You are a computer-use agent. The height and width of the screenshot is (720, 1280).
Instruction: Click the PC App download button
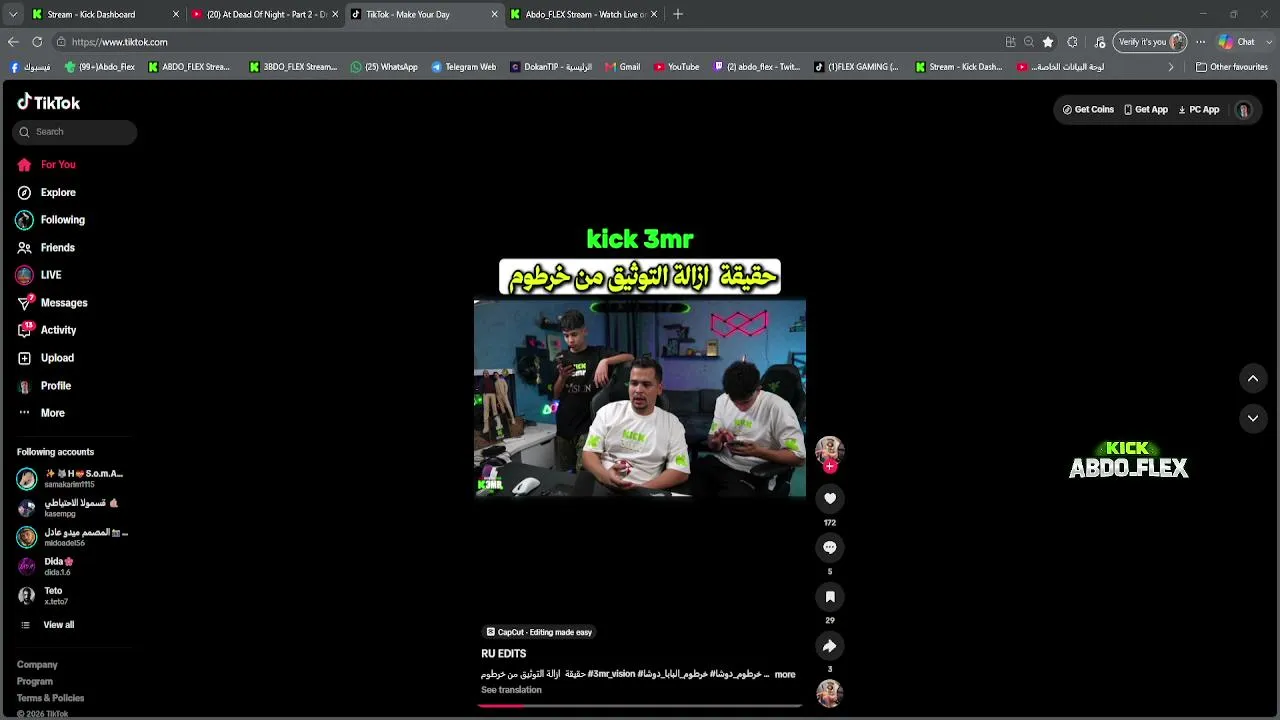click(1199, 110)
